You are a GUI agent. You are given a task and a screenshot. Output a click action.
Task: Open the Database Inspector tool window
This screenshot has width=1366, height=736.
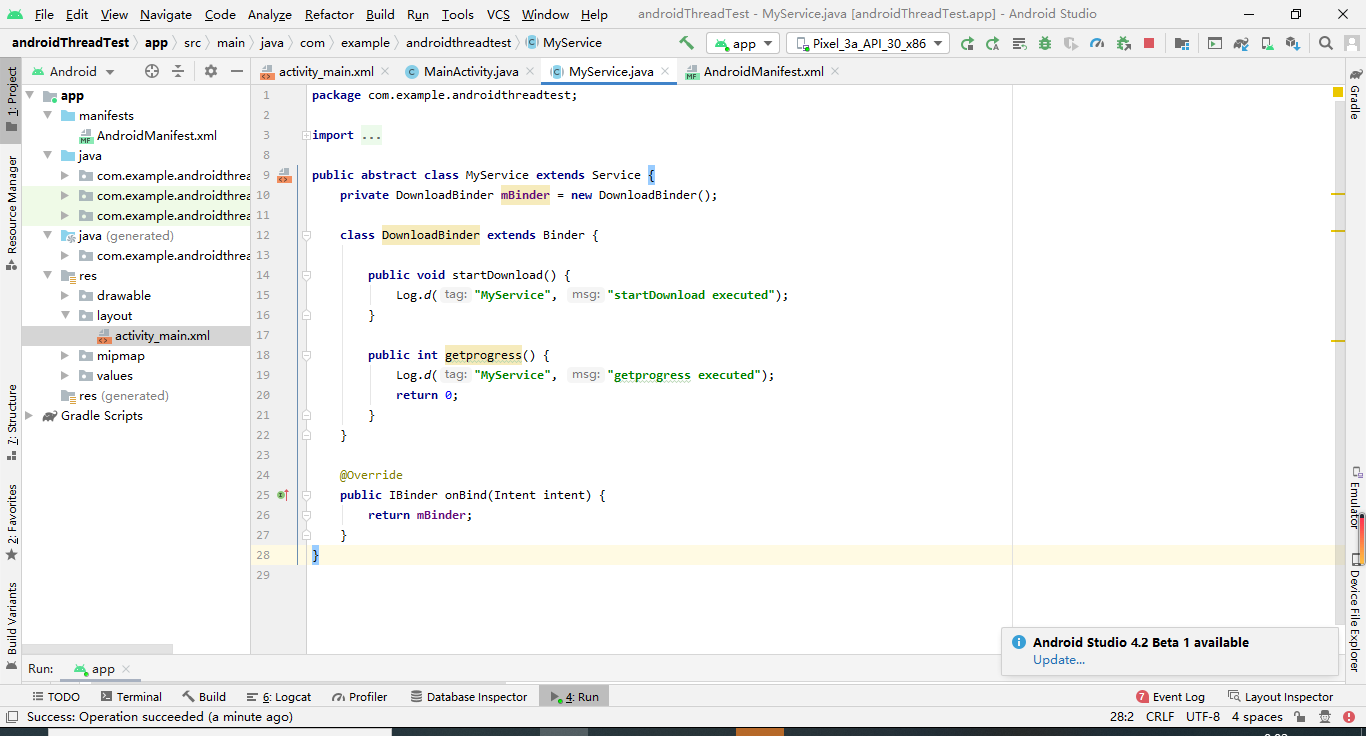(467, 697)
